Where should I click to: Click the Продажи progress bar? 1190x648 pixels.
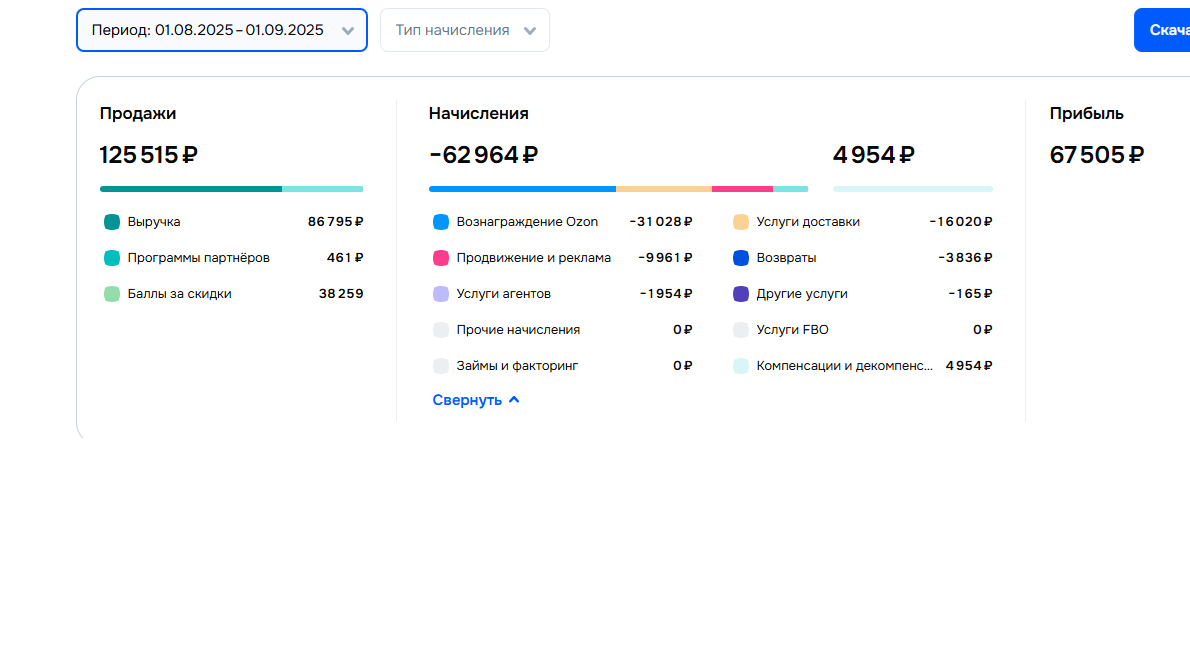click(x=231, y=188)
